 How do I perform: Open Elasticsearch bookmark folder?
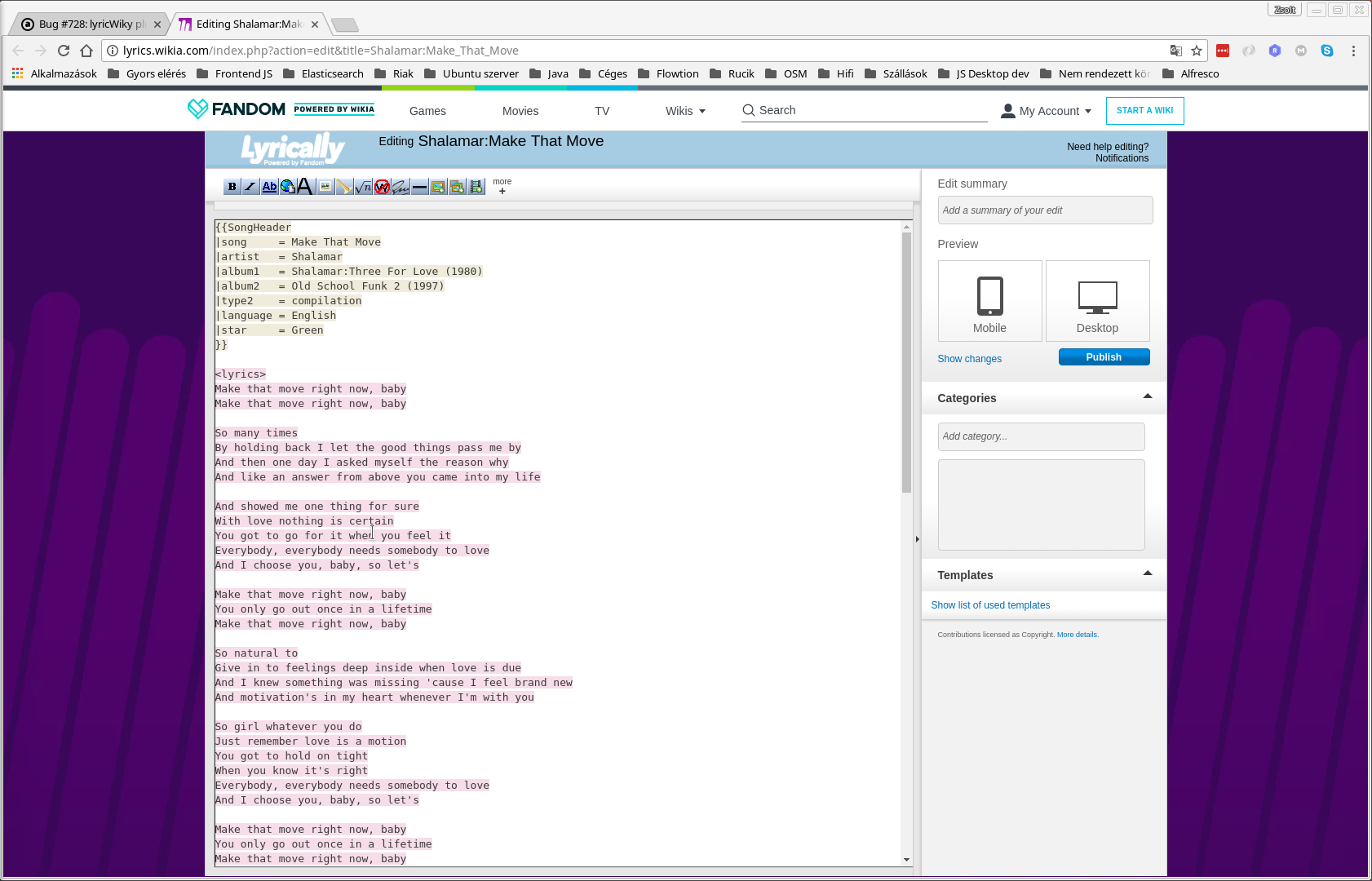point(323,73)
